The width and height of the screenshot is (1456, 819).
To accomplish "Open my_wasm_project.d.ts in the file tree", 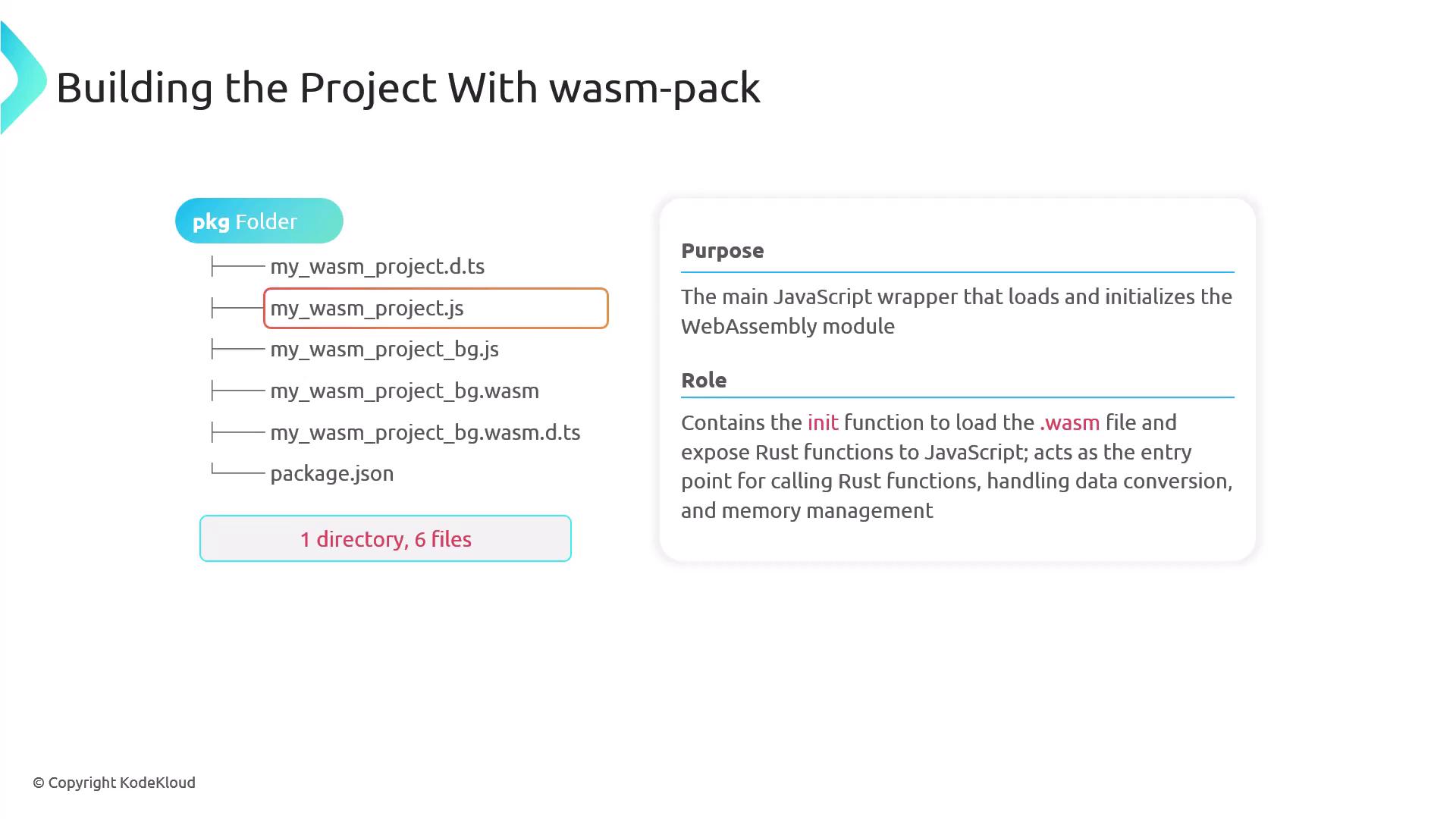I will point(377,266).
